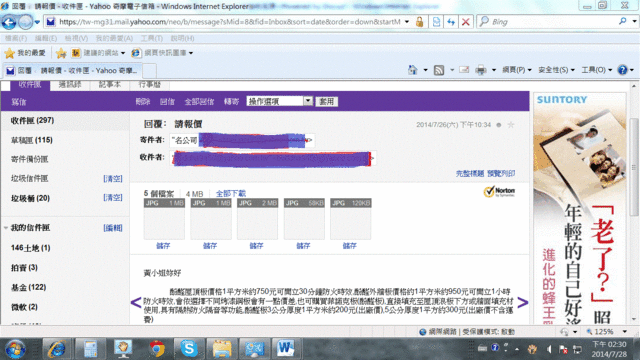Click the address bar URL field
The image size is (640, 360).
coord(229,22)
